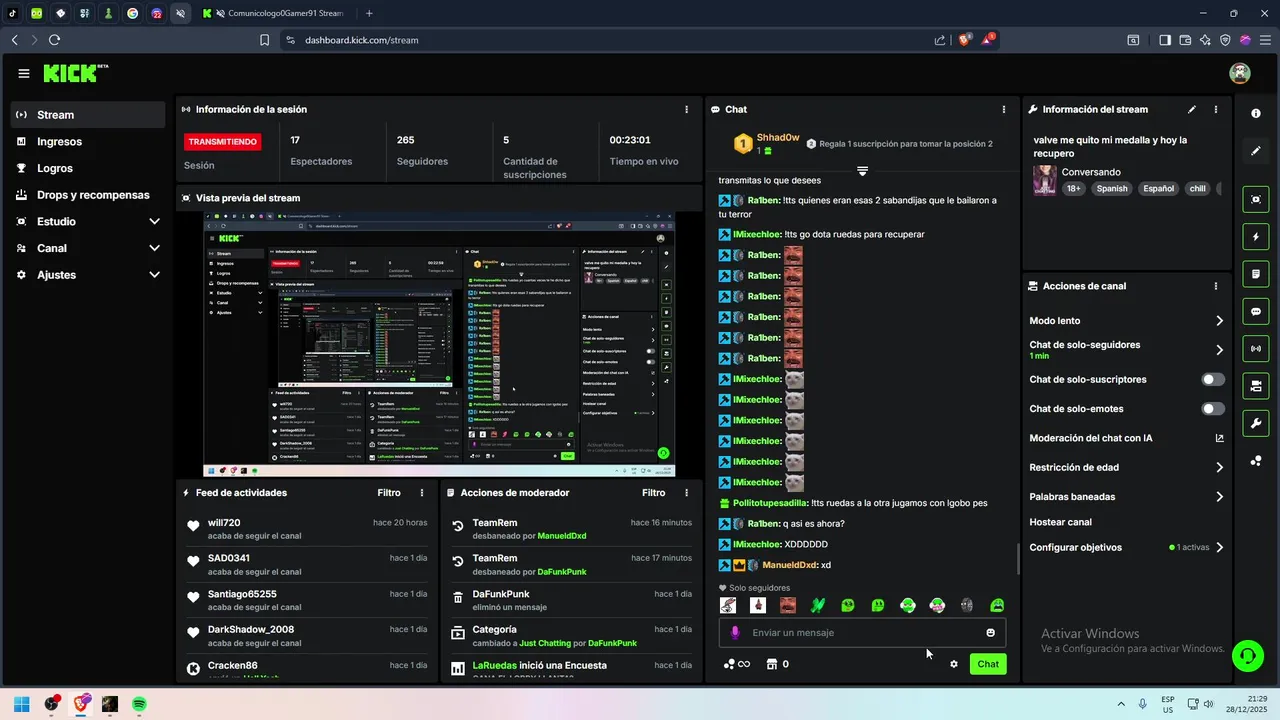The image size is (1280, 720).
Task: Open Restricción de edad settings
Action: pyautogui.click(x=1126, y=467)
